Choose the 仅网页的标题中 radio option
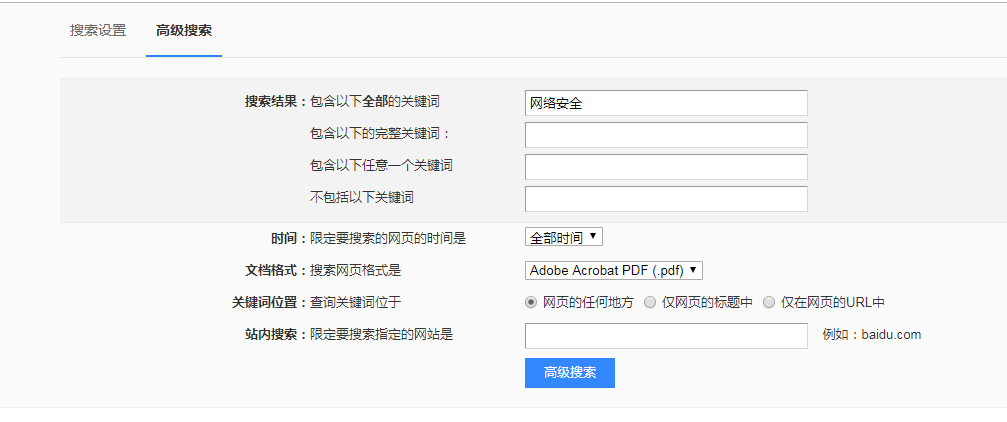The height and width of the screenshot is (422, 1007). pyautogui.click(x=650, y=302)
